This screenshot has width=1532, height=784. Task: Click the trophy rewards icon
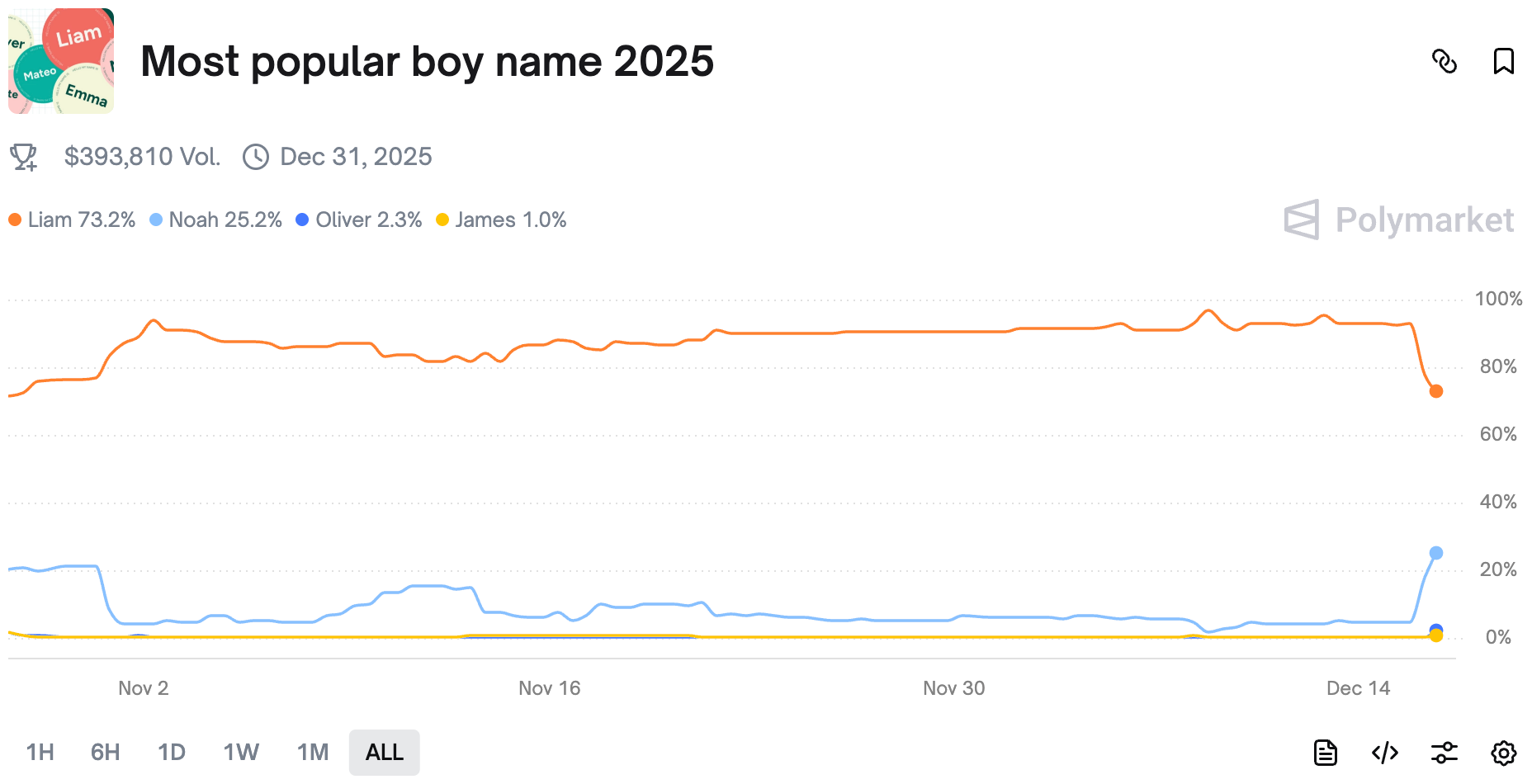(24, 157)
